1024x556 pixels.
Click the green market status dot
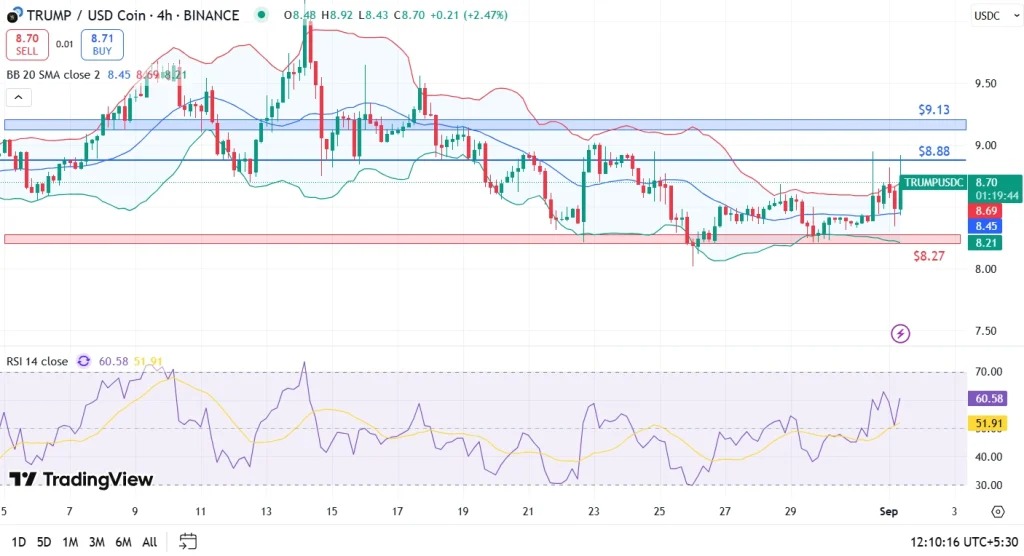point(262,15)
